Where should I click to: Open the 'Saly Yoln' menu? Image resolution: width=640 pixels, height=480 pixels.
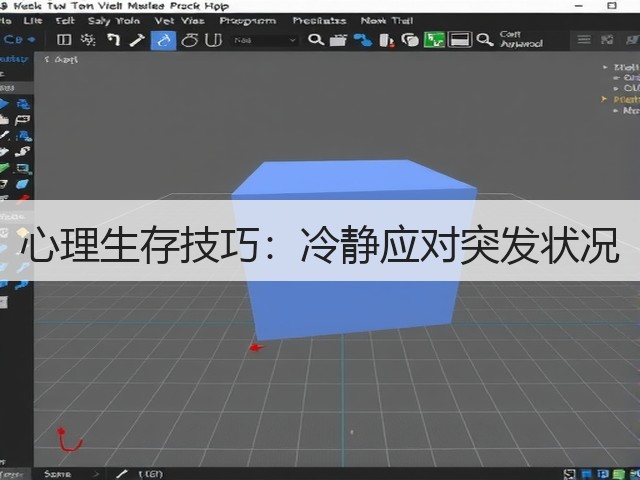(x=113, y=20)
